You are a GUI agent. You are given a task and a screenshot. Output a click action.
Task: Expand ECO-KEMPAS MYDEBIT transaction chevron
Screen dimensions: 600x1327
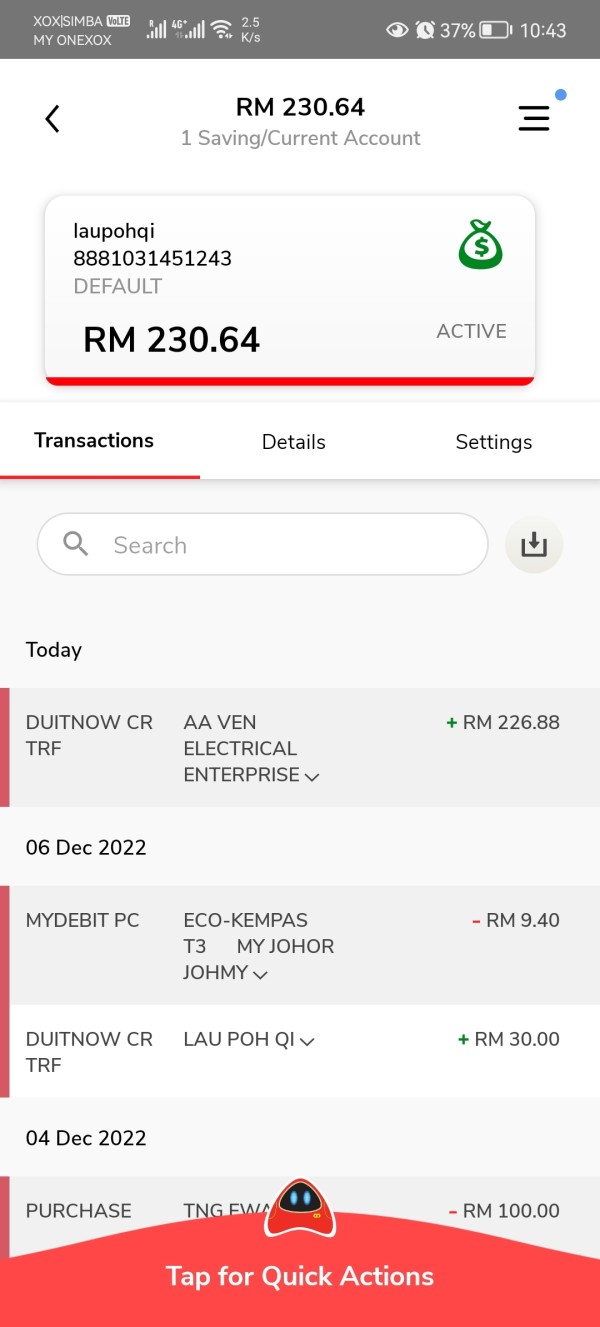coord(260,974)
